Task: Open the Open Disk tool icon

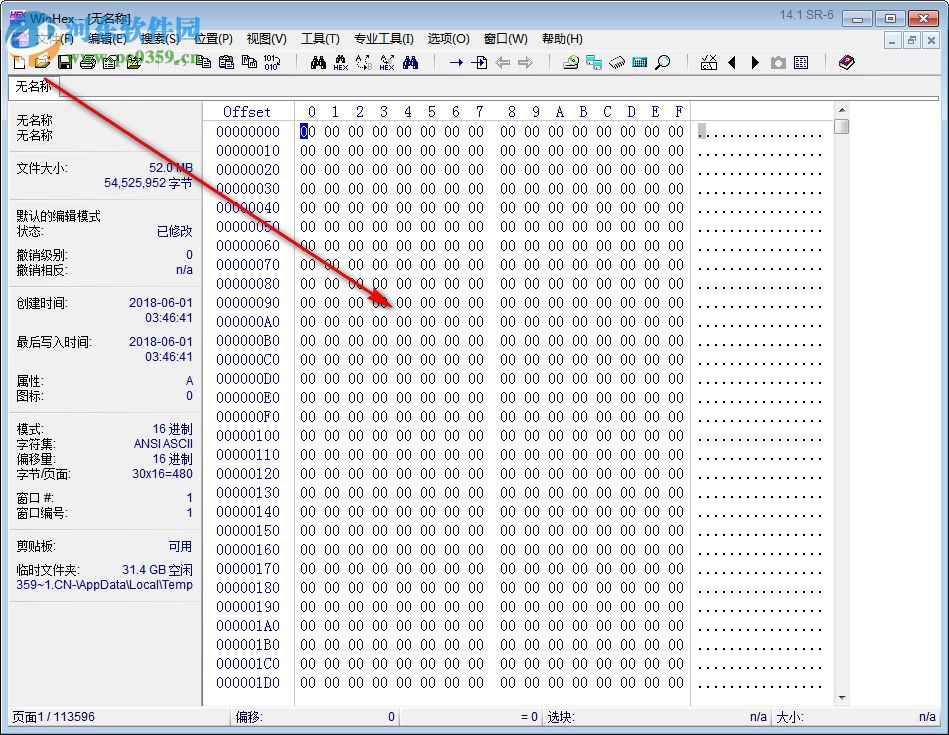Action: (571, 63)
